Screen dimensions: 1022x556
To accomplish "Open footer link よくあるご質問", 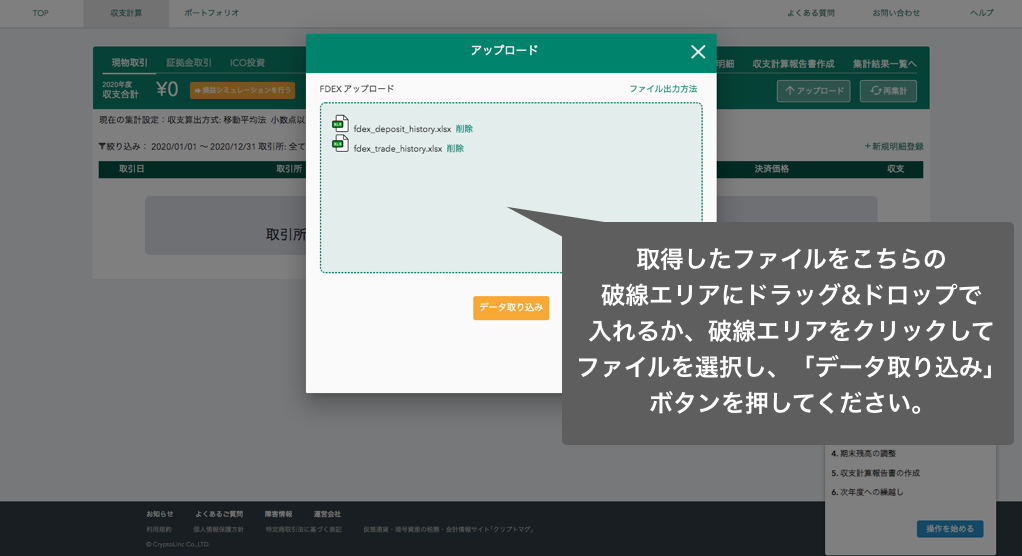I will 219,514.
